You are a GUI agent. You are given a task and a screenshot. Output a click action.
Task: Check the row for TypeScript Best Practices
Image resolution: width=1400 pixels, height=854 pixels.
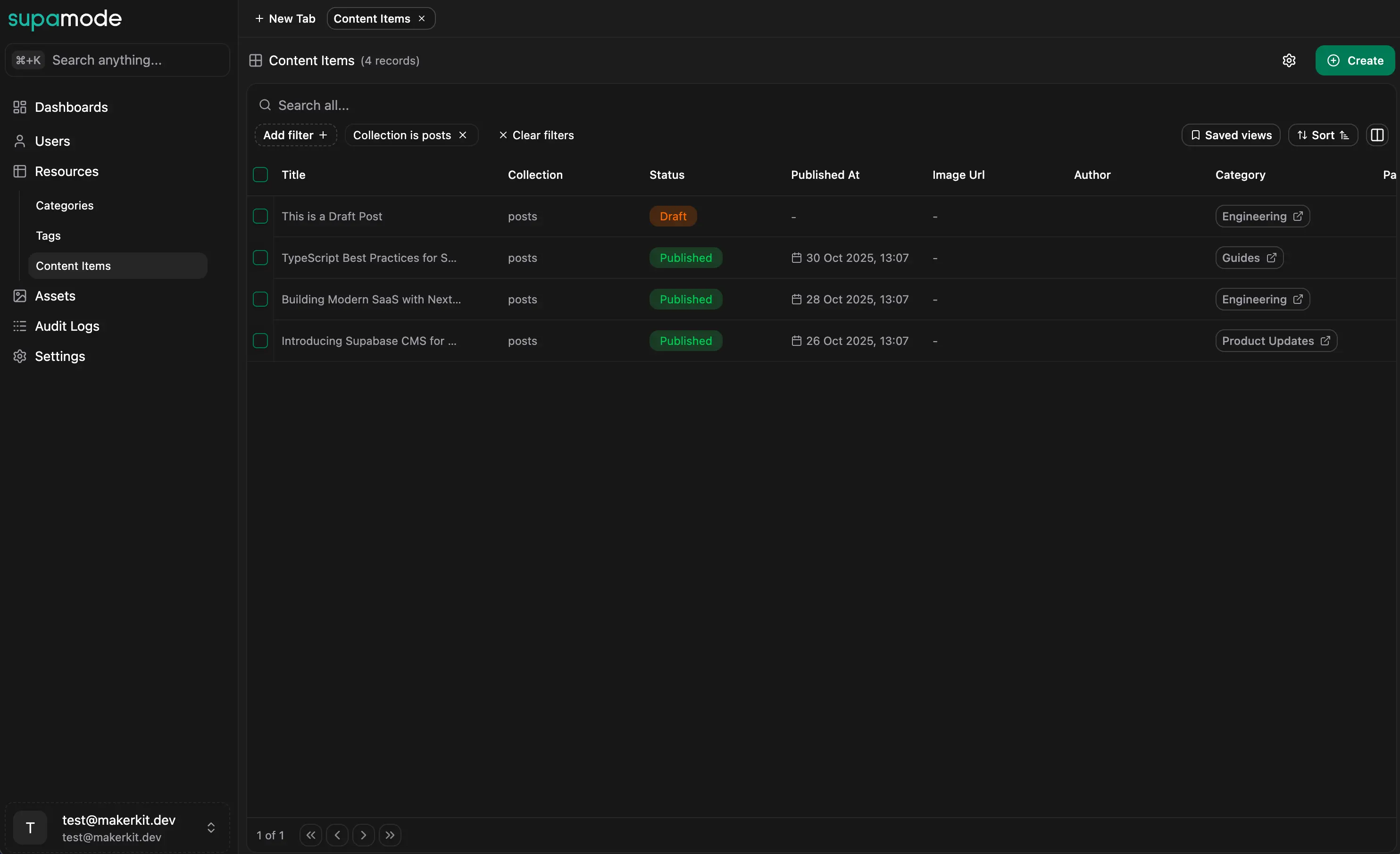pos(260,258)
